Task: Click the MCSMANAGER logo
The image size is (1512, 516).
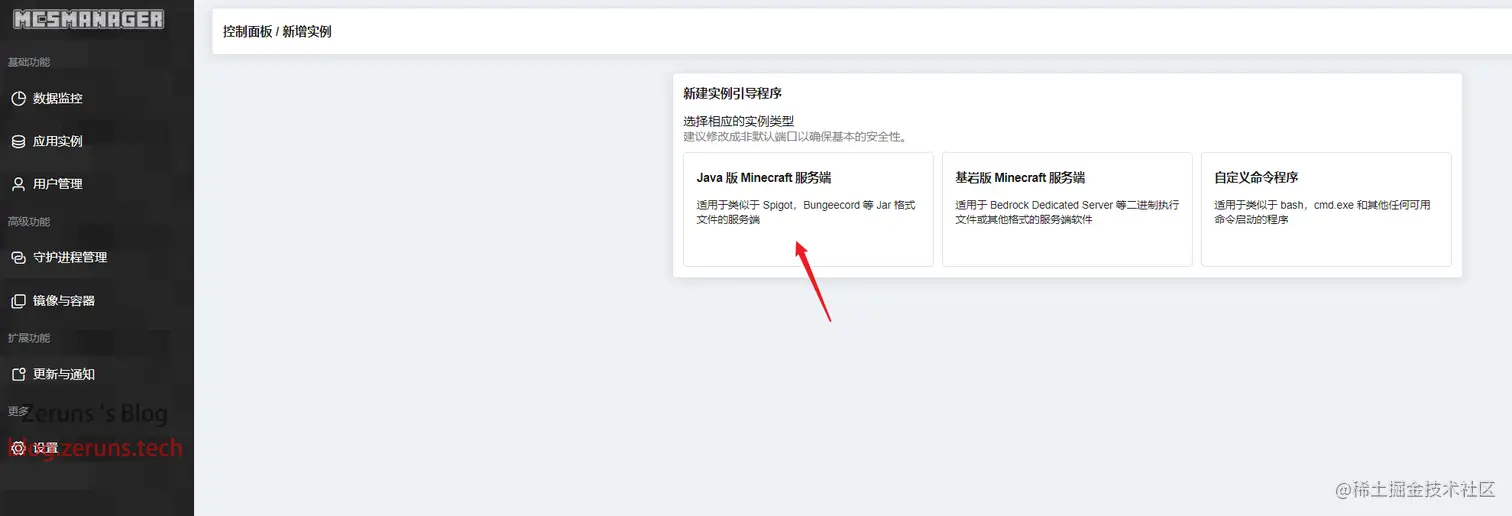Action: [88, 19]
